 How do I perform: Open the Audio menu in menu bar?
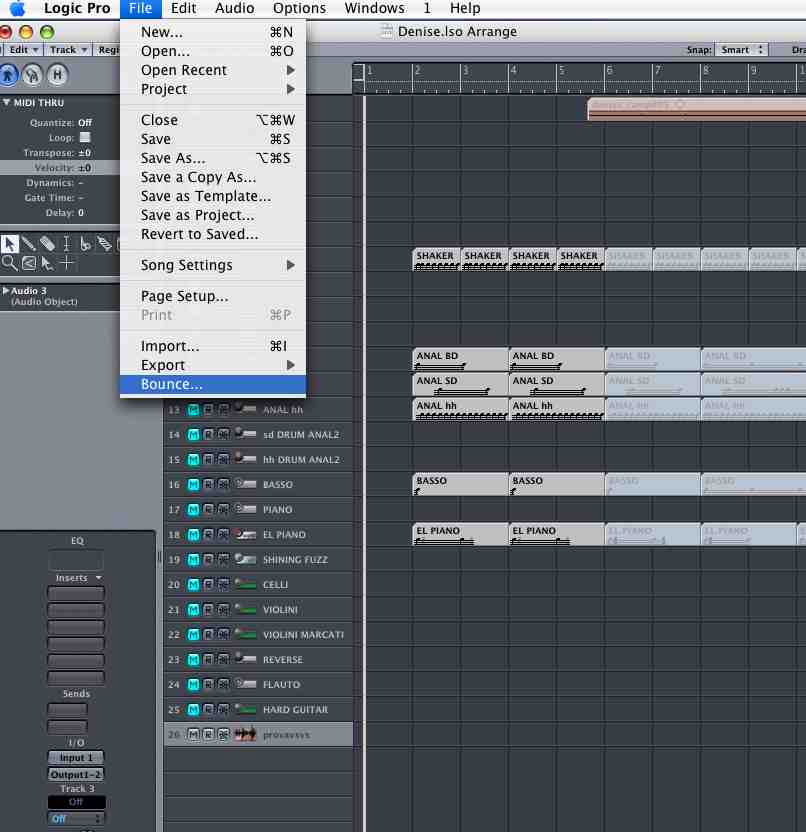click(x=235, y=8)
